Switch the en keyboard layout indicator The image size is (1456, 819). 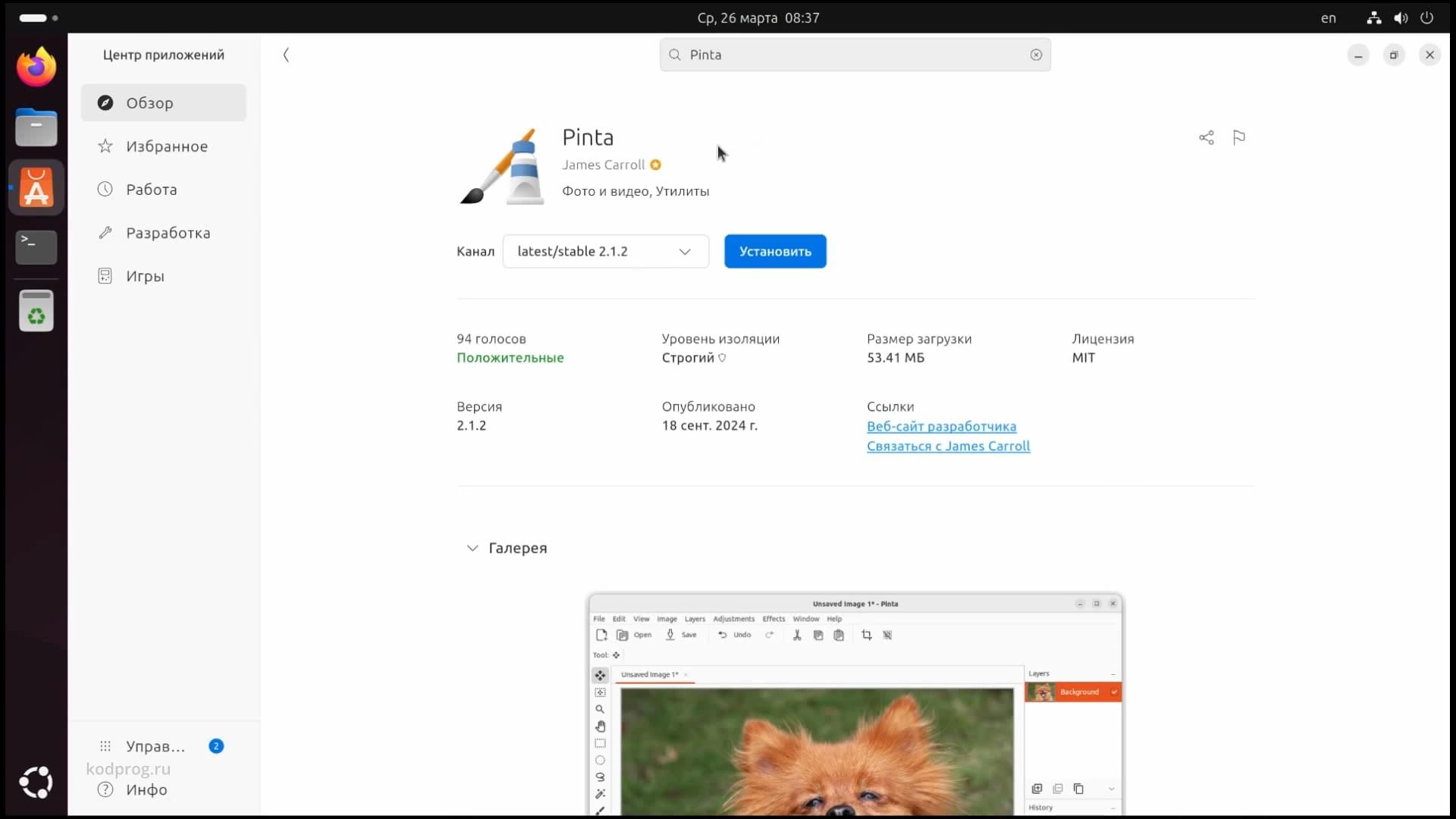[1329, 17]
